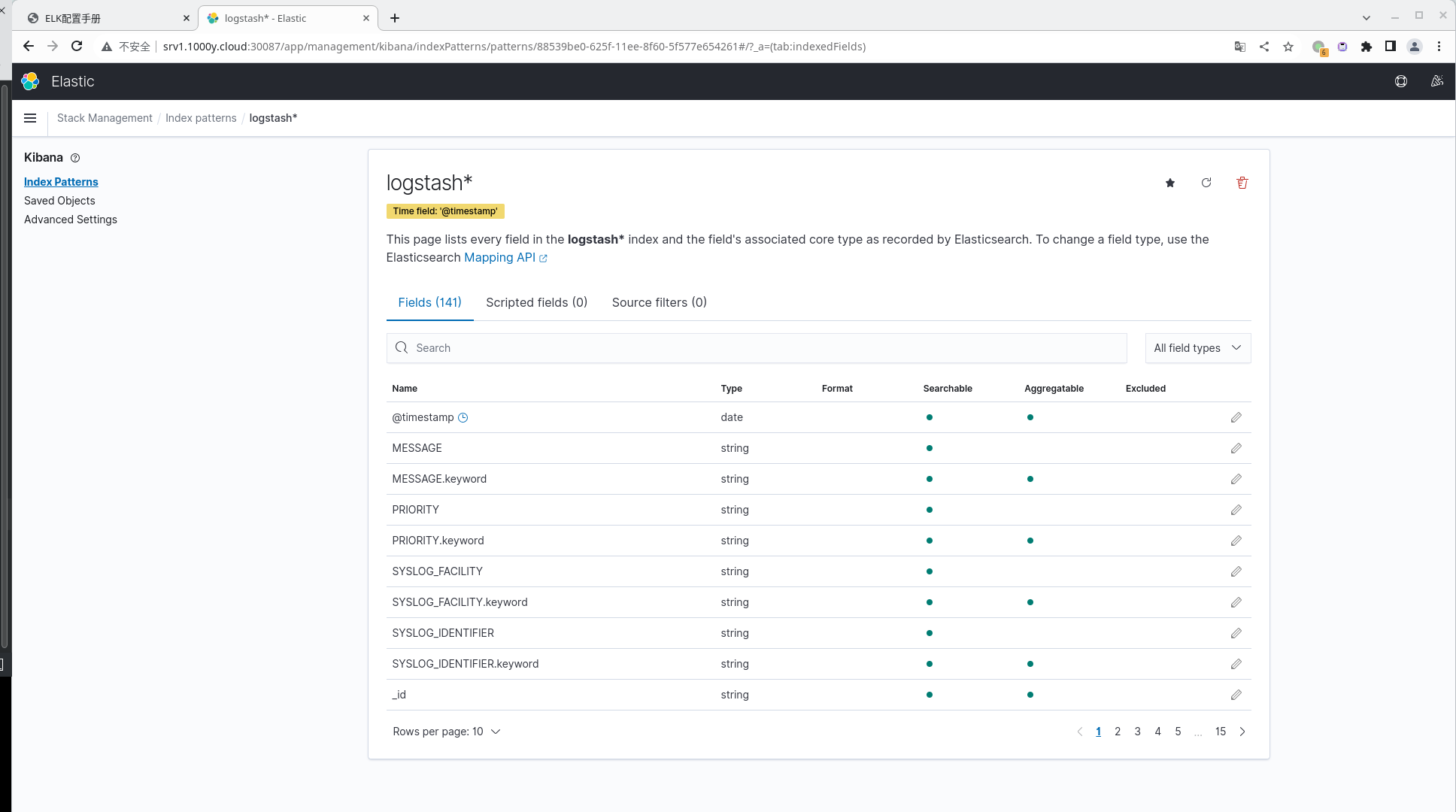Edit the SYSLOG_IDENTIFIER field
1456x812 pixels.
[x=1236, y=633]
